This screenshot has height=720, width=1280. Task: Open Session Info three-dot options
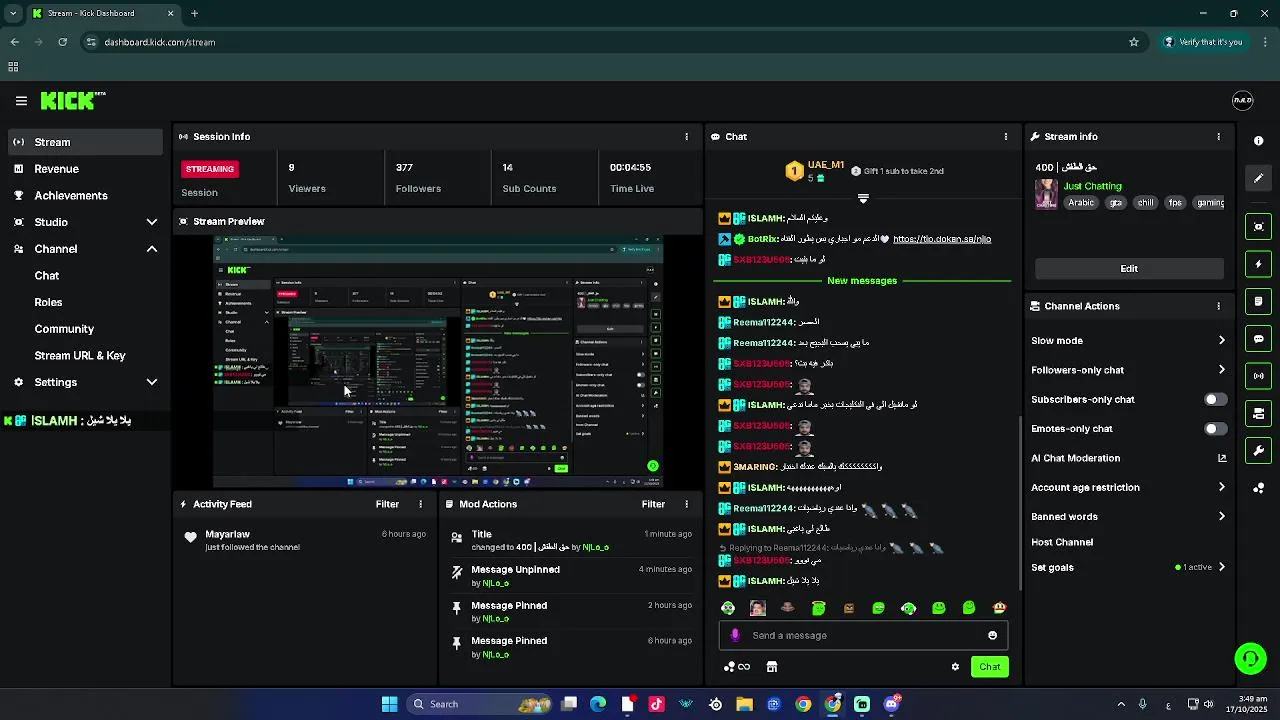coord(686,137)
